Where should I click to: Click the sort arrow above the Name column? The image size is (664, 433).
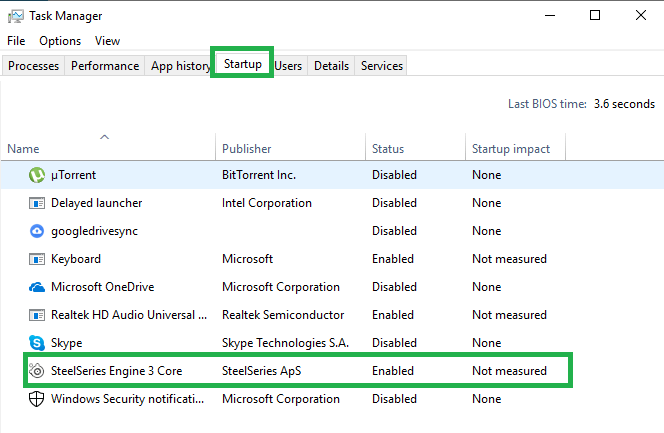pos(105,137)
